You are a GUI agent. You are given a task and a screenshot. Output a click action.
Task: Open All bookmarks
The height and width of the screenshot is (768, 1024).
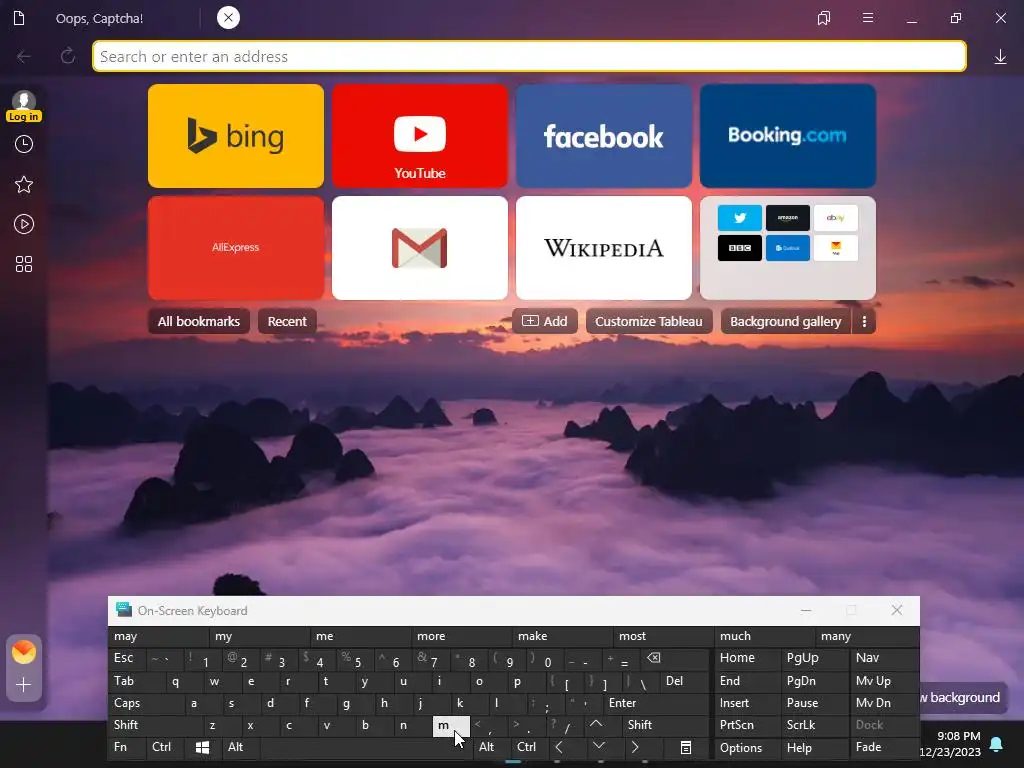199,321
